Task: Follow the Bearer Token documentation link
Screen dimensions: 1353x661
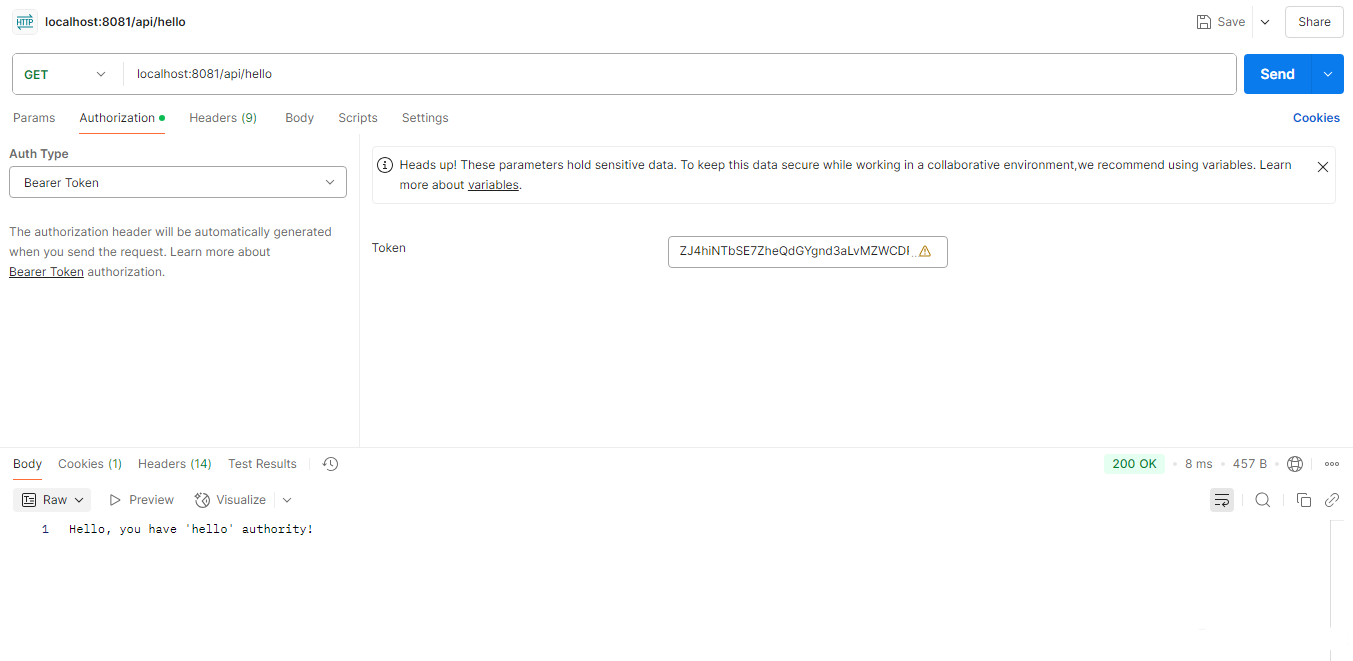Action: pyautogui.click(x=46, y=272)
